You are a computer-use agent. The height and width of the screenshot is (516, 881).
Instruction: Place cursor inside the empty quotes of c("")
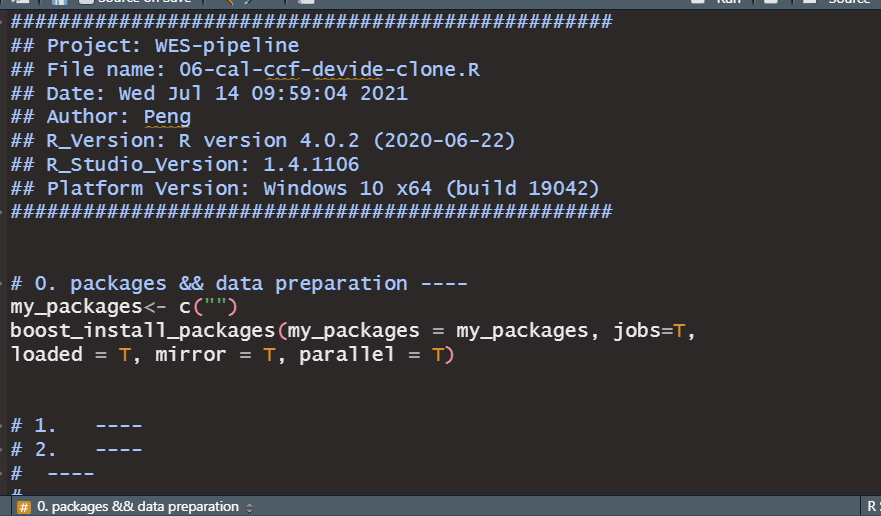coord(215,307)
